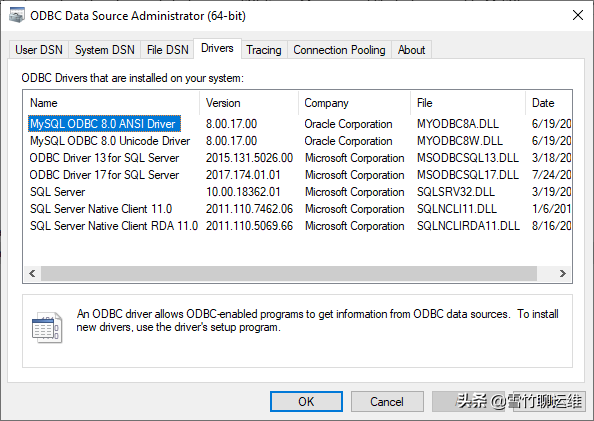The width and height of the screenshot is (594, 421).
Task: Click the SQLNCLIRDA11.DLL file cell
Action: tap(468, 226)
